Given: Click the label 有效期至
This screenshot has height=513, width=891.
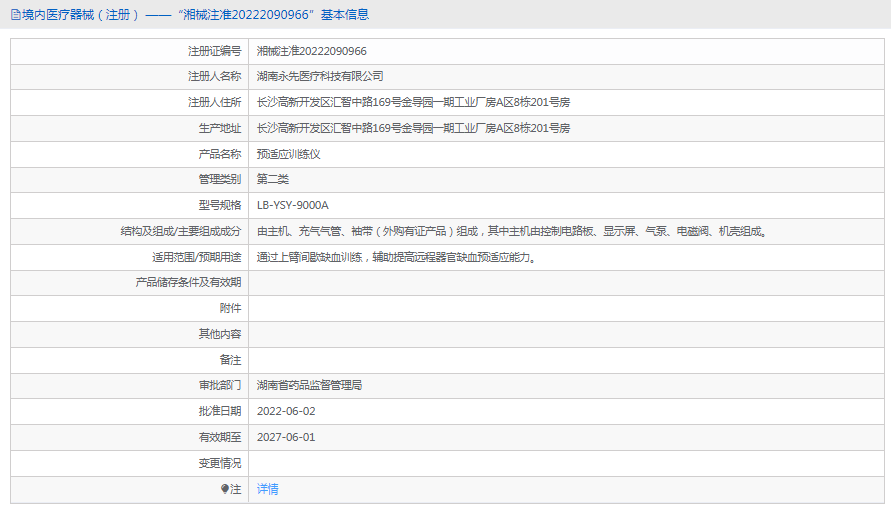Looking at the screenshot, I should point(220,437).
